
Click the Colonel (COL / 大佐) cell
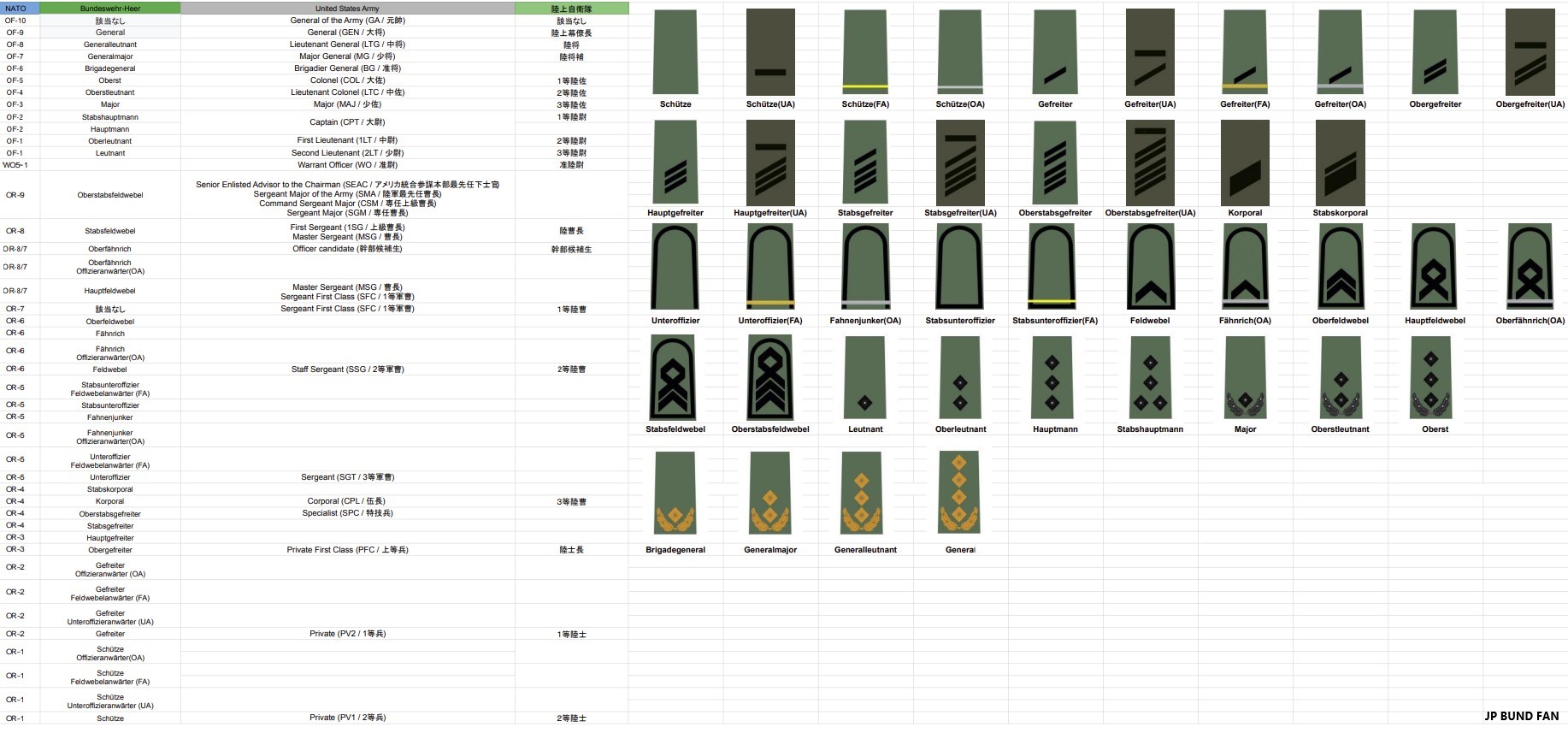tap(347, 80)
